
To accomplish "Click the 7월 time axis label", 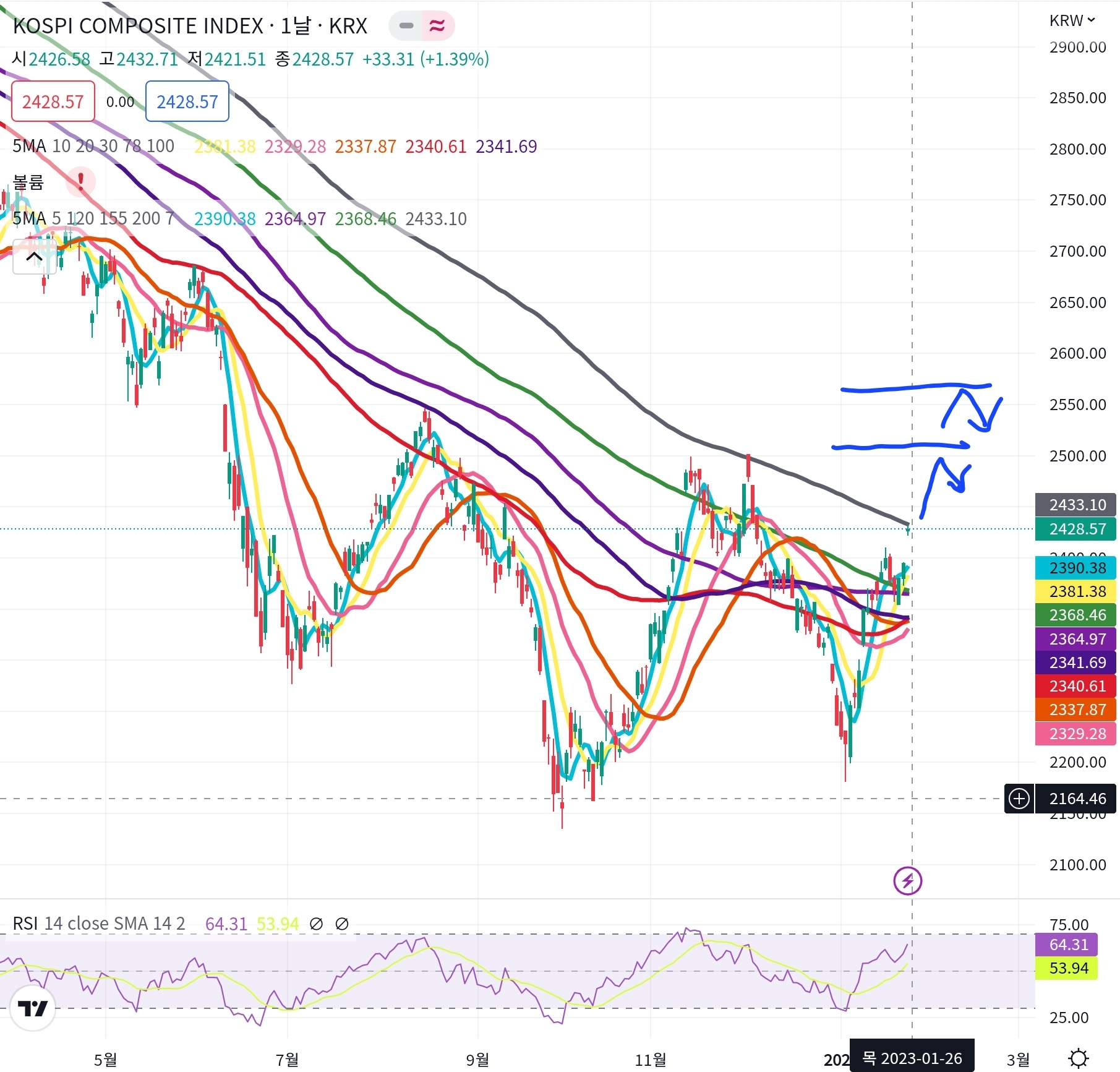I will pyautogui.click(x=288, y=1060).
